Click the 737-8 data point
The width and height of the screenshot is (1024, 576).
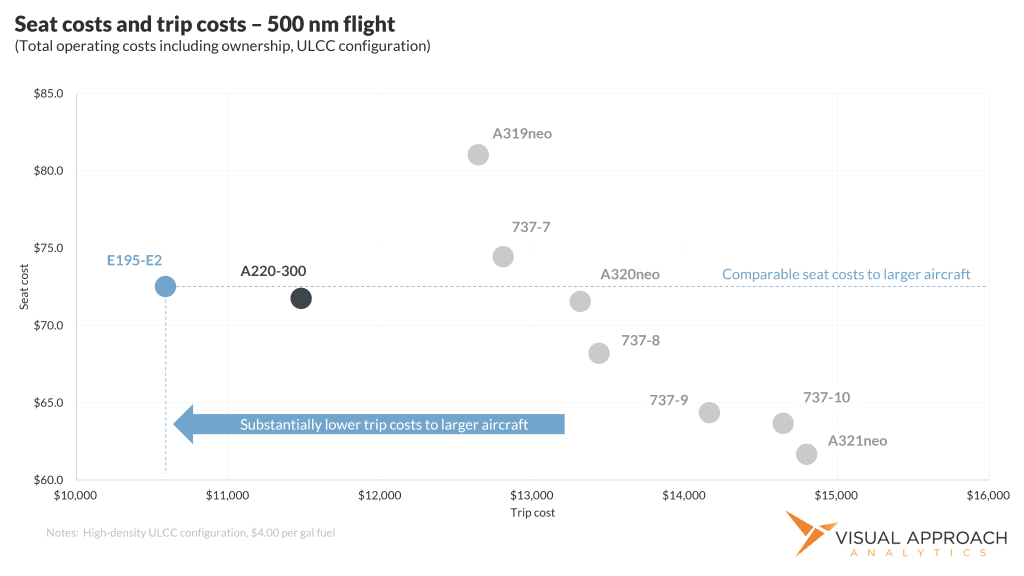pos(599,353)
